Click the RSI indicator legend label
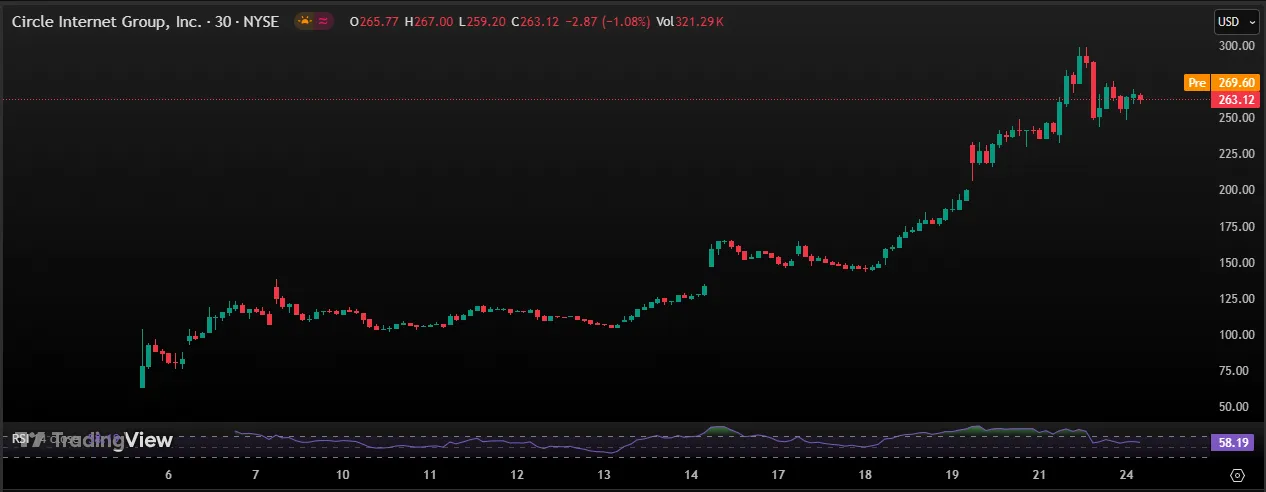The image size is (1266, 492). (x=20, y=438)
